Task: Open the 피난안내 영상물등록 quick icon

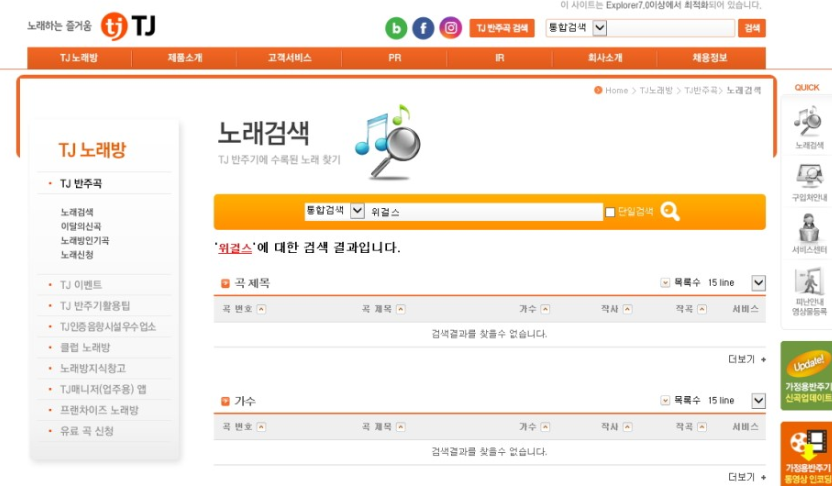Action: [809, 292]
